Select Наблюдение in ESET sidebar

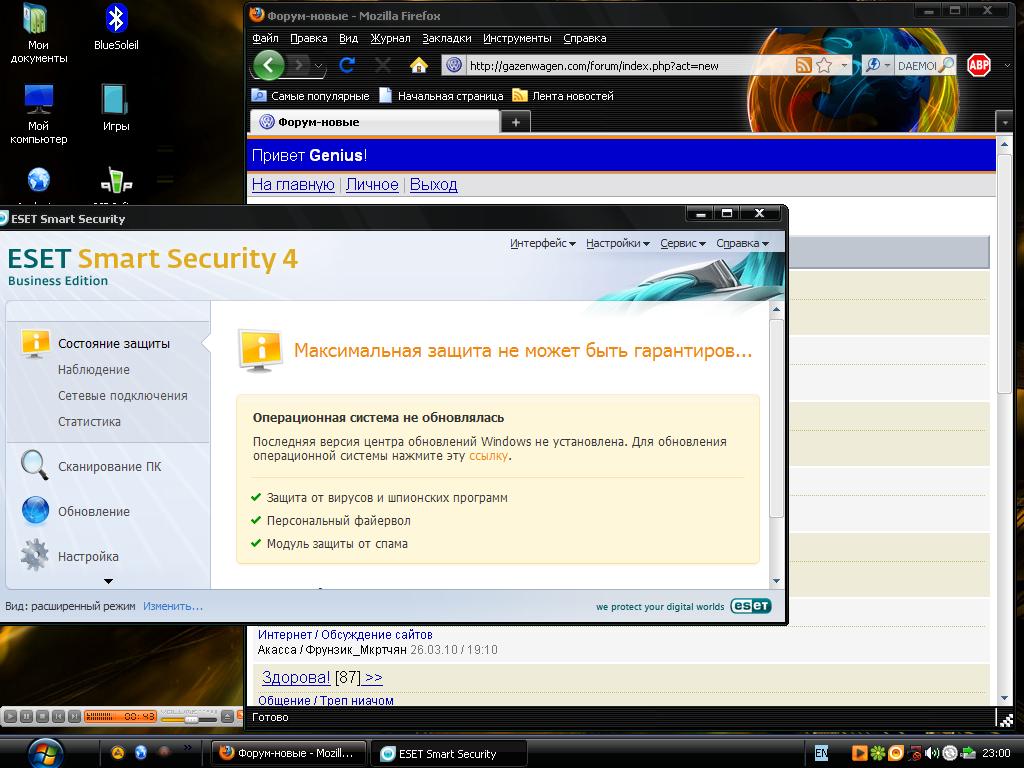click(x=94, y=370)
